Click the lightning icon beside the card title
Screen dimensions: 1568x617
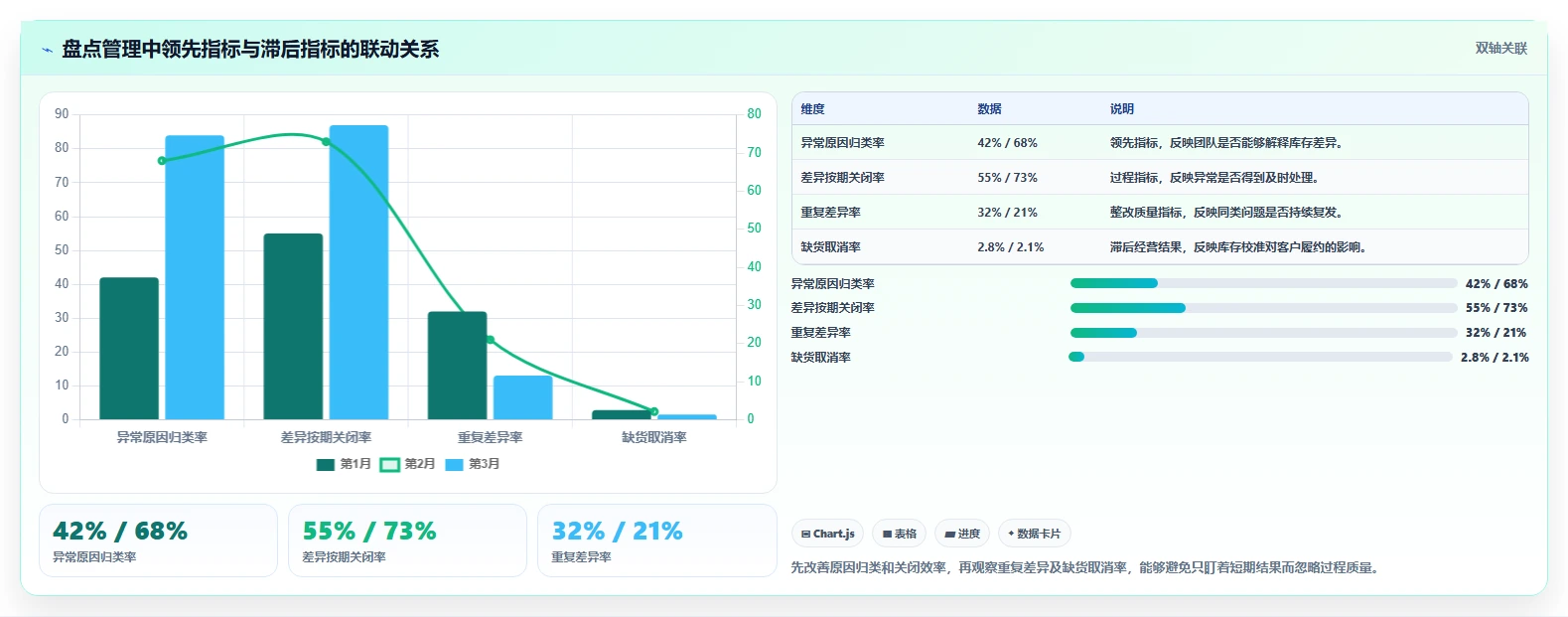pyautogui.click(x=47, y=50)
